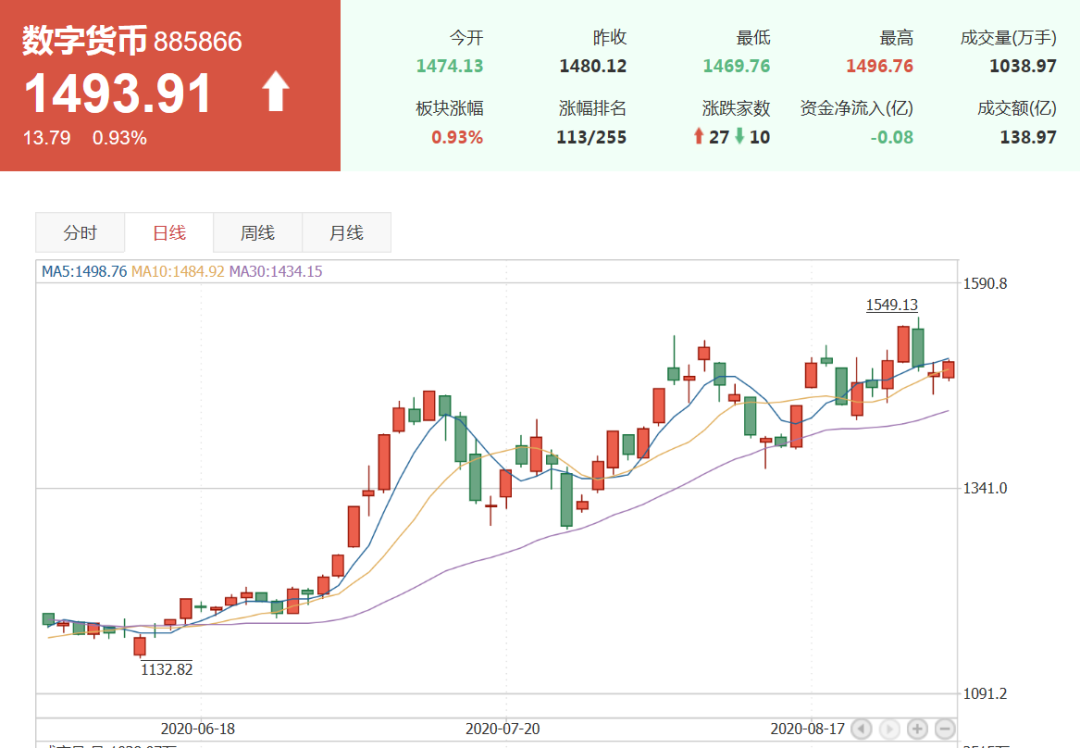Screen dimensions: 1080x748
Task: Select the 日线 daily chart tab
Action: pyautogui.click(x=169, y=233)
